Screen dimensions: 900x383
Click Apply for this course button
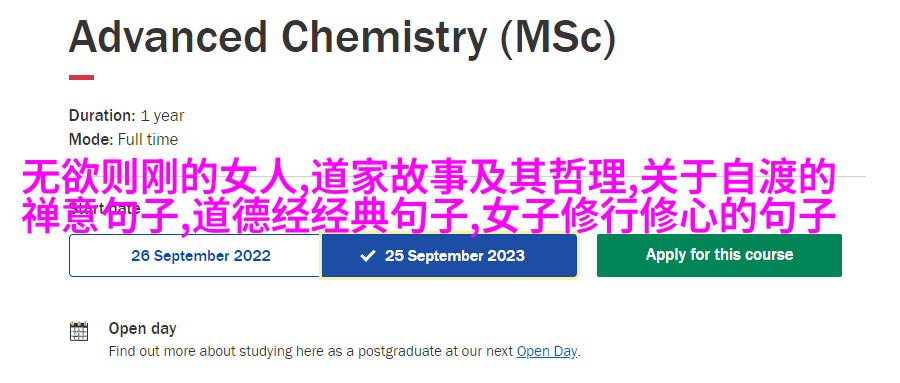(x=719, y=255)
